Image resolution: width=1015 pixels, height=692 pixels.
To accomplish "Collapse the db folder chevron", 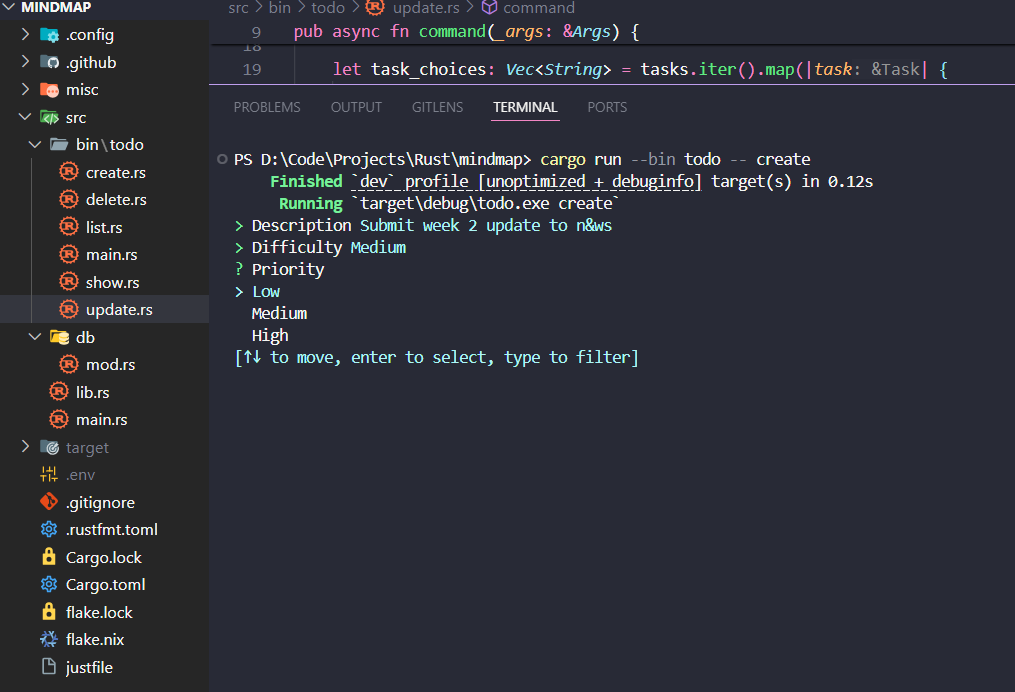I will point(35,337).
